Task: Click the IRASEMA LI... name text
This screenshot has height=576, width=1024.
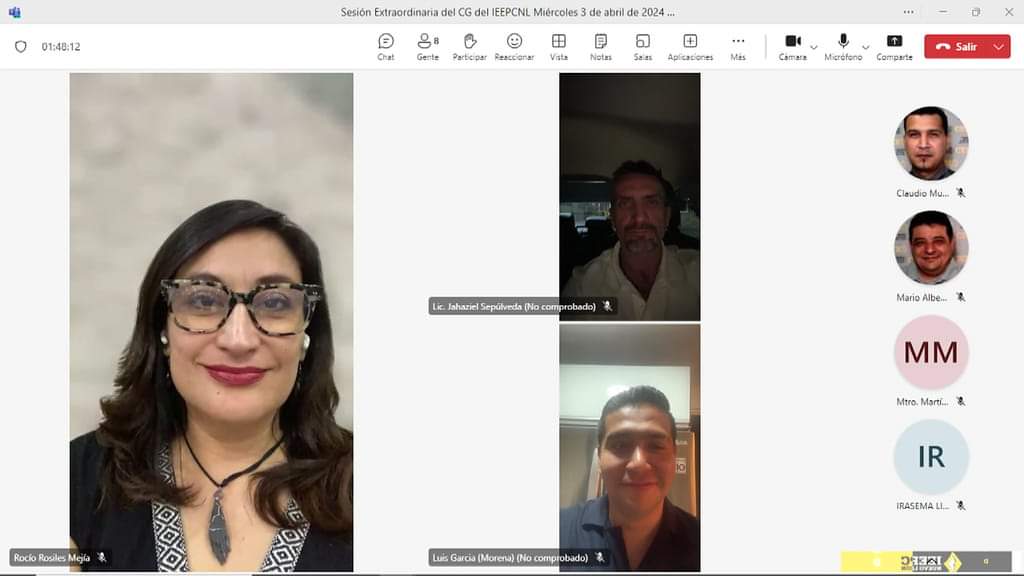Action: pyautogui.click(x=922, y=506)
